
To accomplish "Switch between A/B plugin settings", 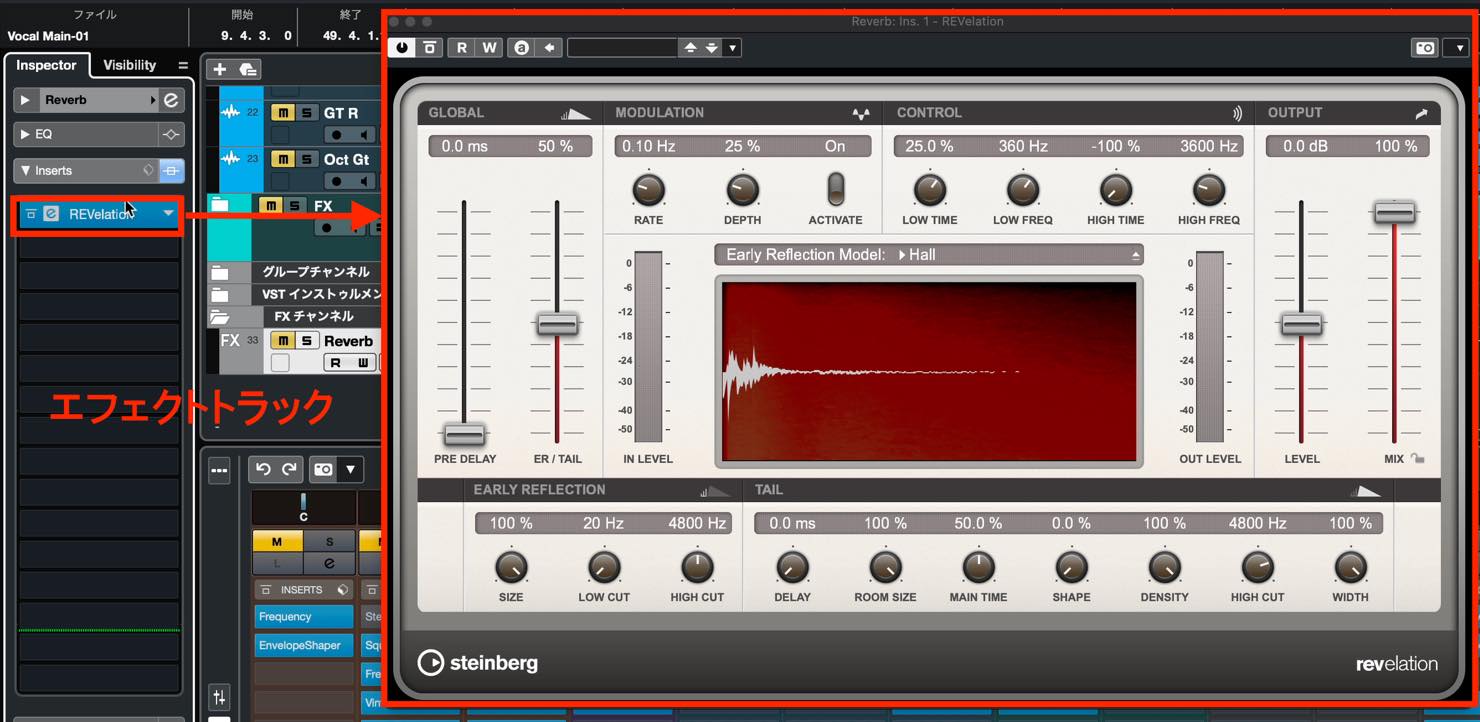I will [521, 47].
